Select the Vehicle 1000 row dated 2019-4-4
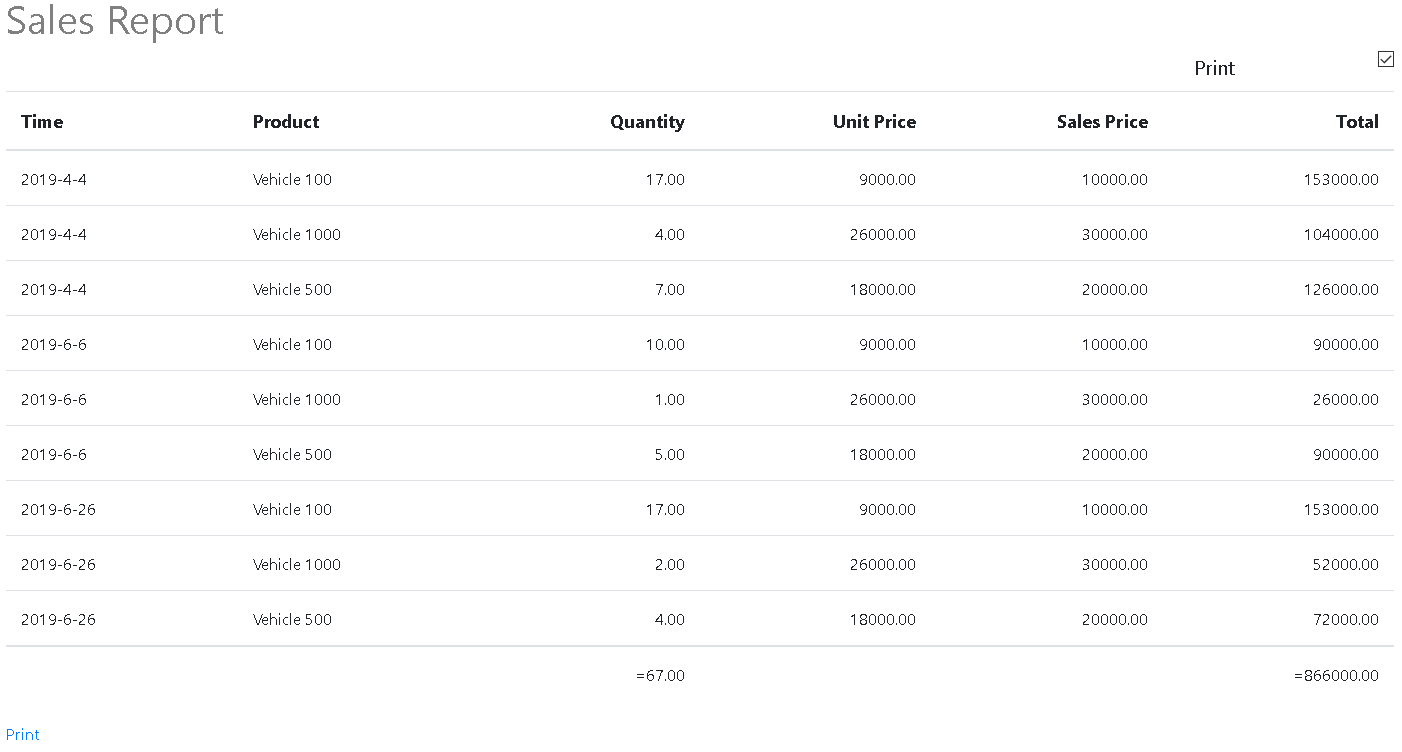Image resolution: width=1402 pixels, height=752 pixels. pyautogui.click(x=700, y=234)
